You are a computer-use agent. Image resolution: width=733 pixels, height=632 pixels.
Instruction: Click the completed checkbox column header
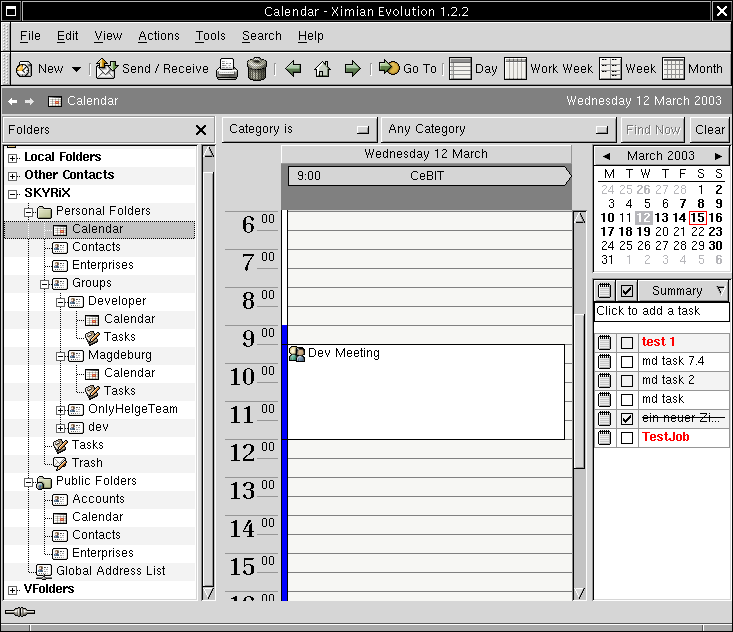627,291
